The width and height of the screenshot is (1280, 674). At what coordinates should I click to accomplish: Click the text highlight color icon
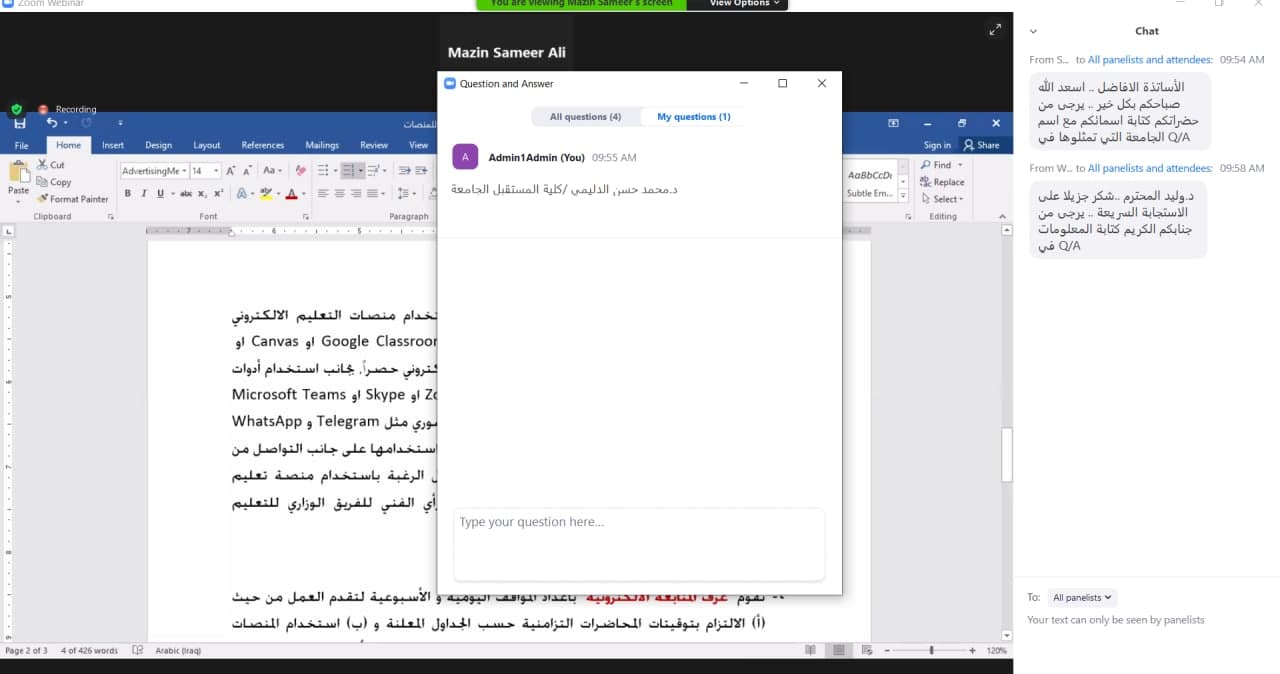click(x=265, y=194)
